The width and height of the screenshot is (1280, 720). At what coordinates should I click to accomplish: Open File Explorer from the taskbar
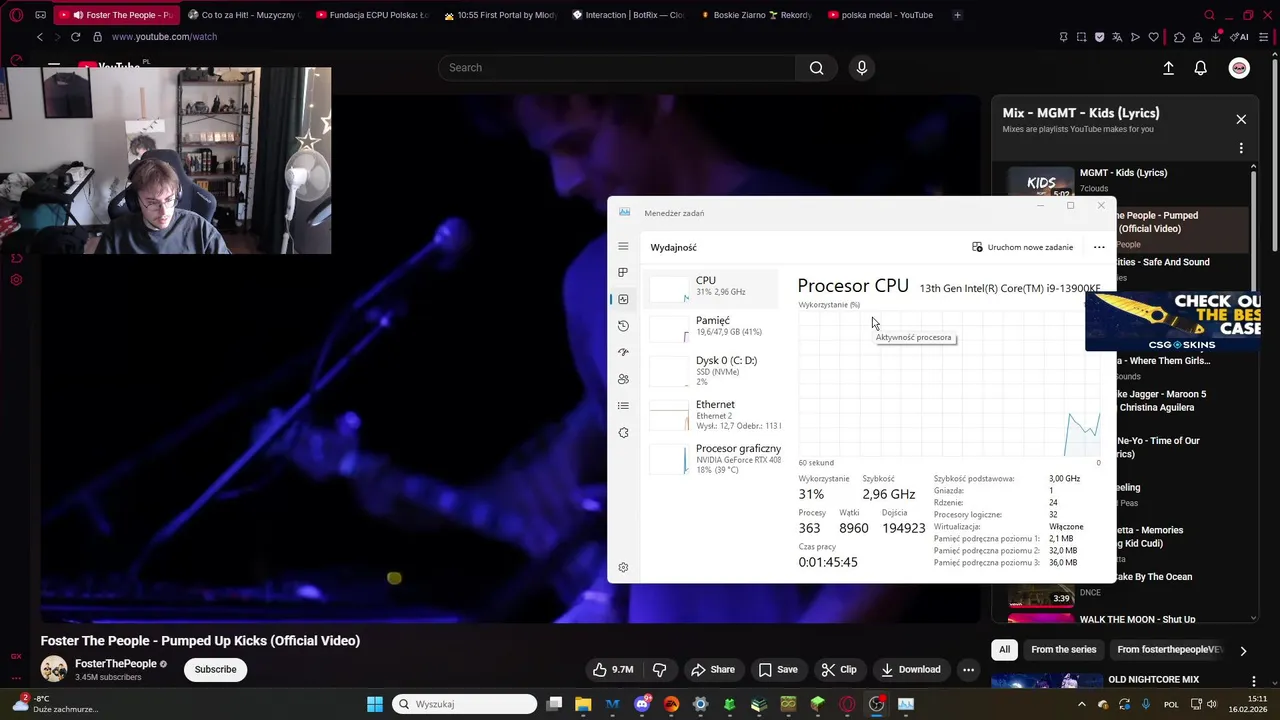583,704
